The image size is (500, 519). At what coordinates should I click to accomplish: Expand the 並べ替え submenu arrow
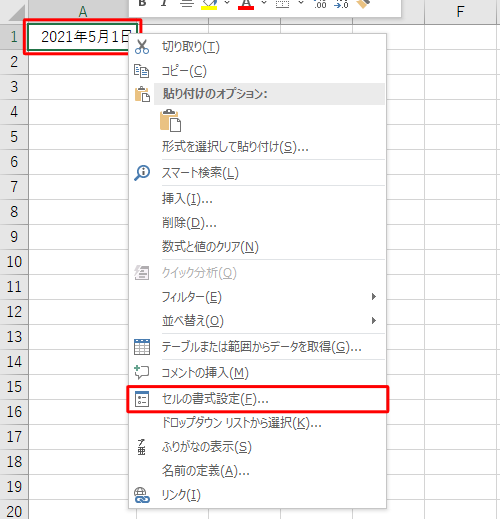pyautogui.click(x=374, y=320)
